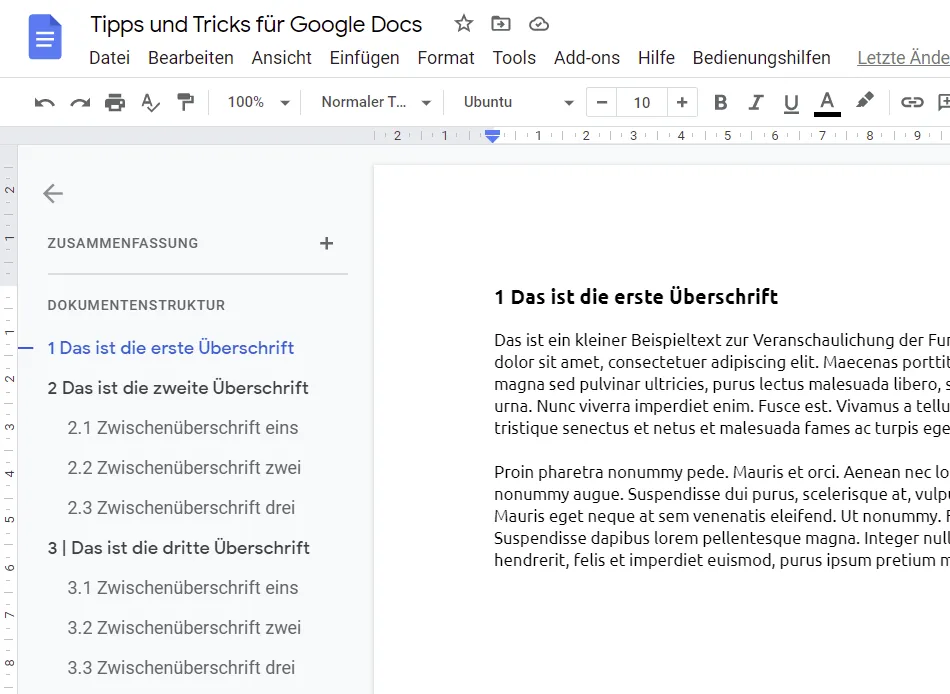Image resolution: width=950 pixels, height=694 pixels.
Task: Move the document using folder icon
Action: click(x=501, y=24)
